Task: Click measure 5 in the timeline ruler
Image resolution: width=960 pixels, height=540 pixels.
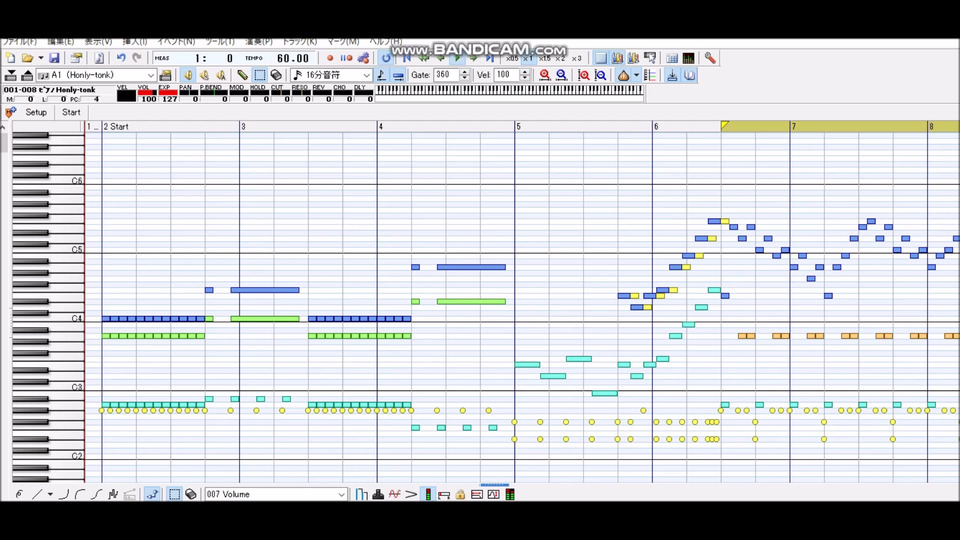Action: pos(519,126)
